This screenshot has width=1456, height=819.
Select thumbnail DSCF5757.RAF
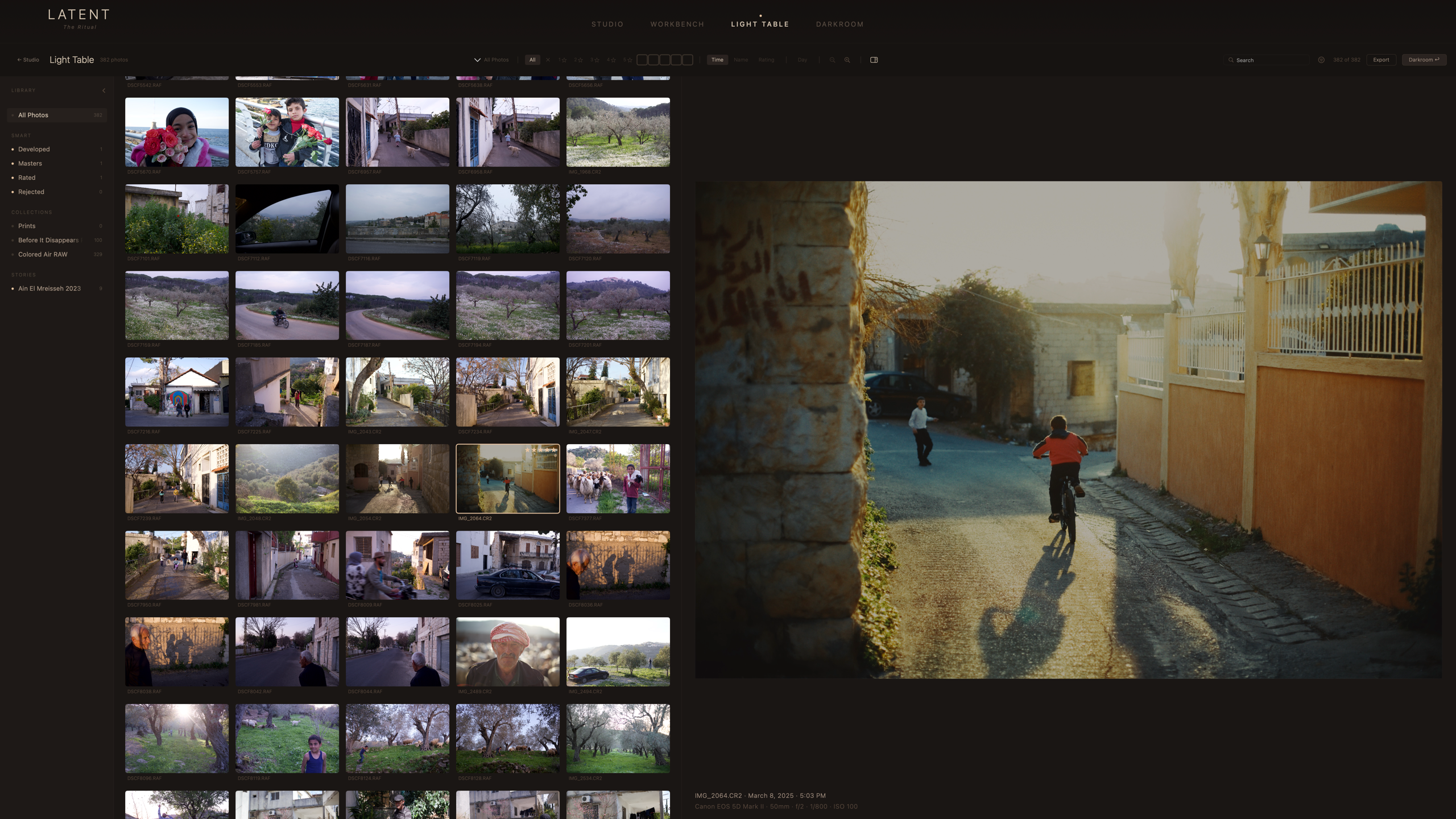(x=287, y=132)
